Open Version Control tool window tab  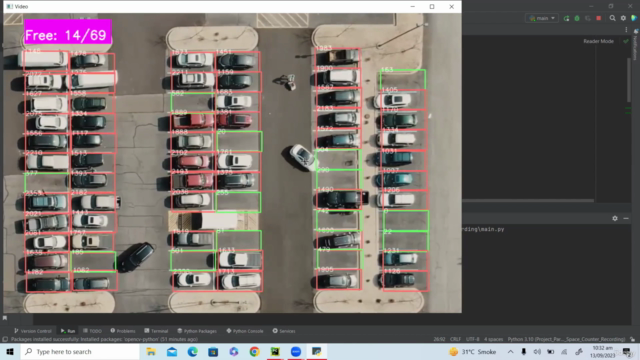(x=32, y=331)
